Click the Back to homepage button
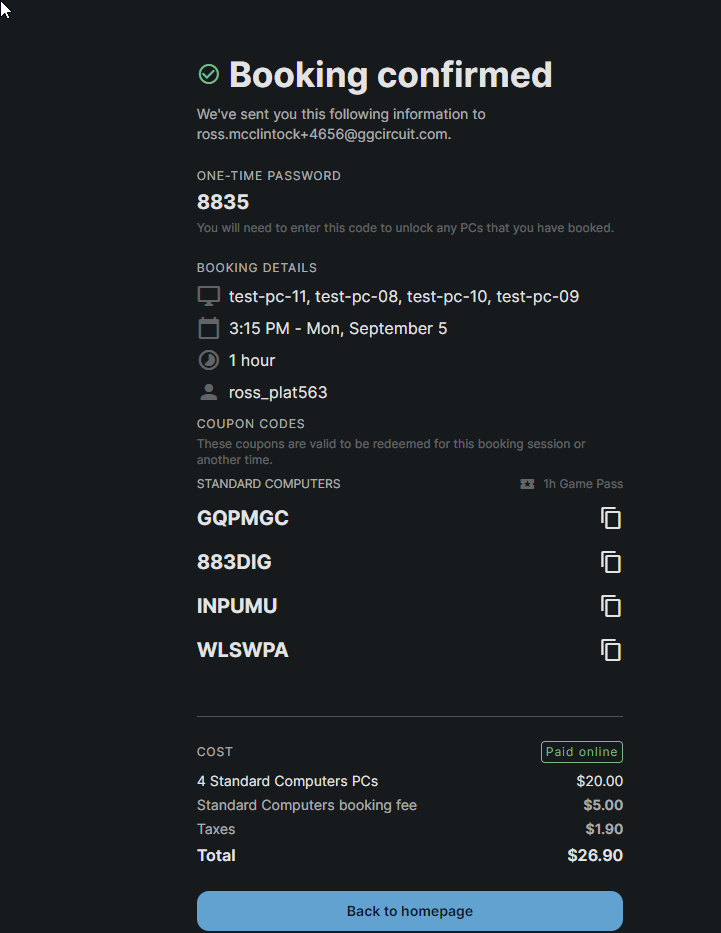The width and height of the screenshot is (721, 933). coord(409,911)
